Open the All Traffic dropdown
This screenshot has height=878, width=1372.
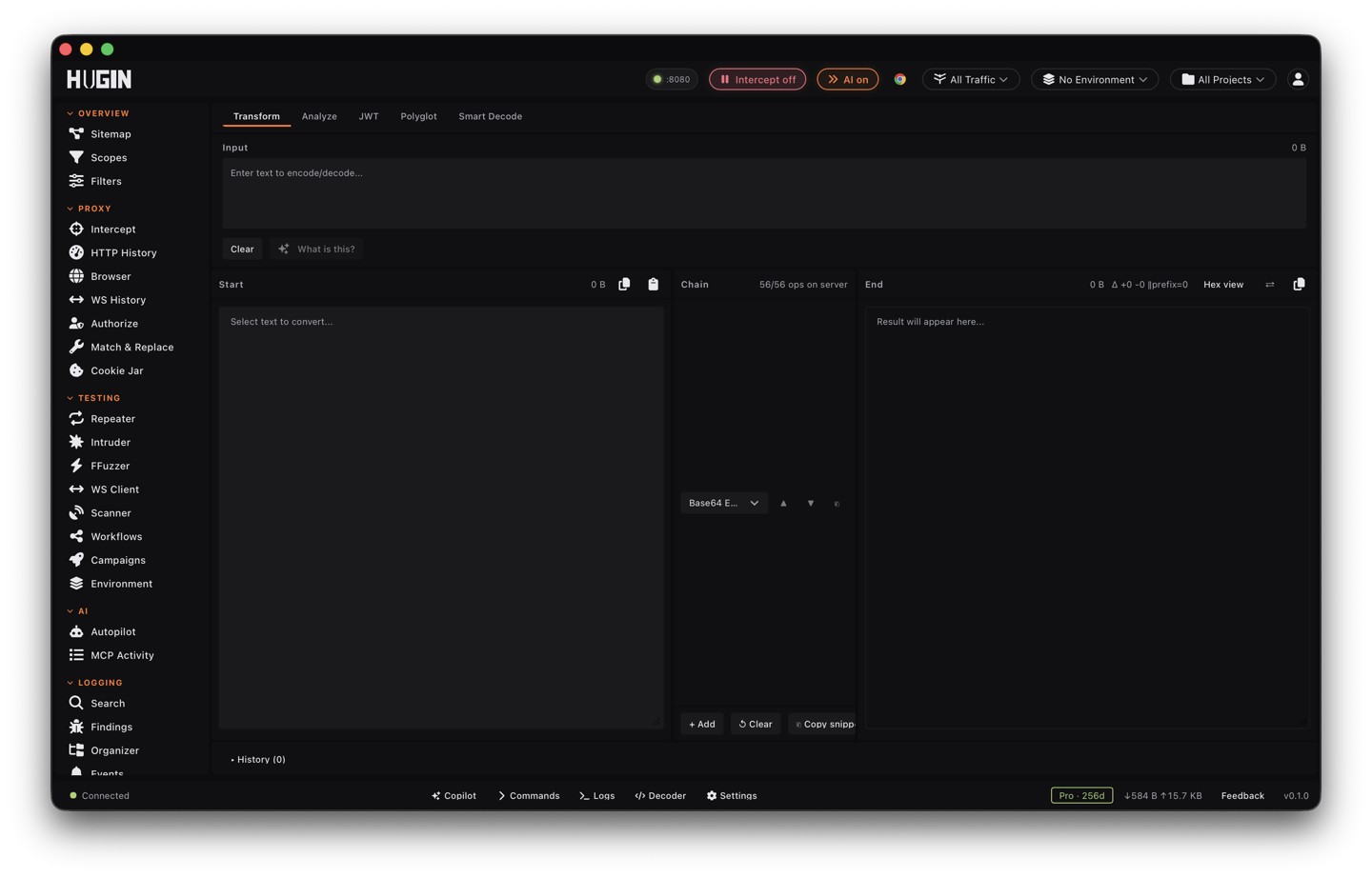click(971, 79)
